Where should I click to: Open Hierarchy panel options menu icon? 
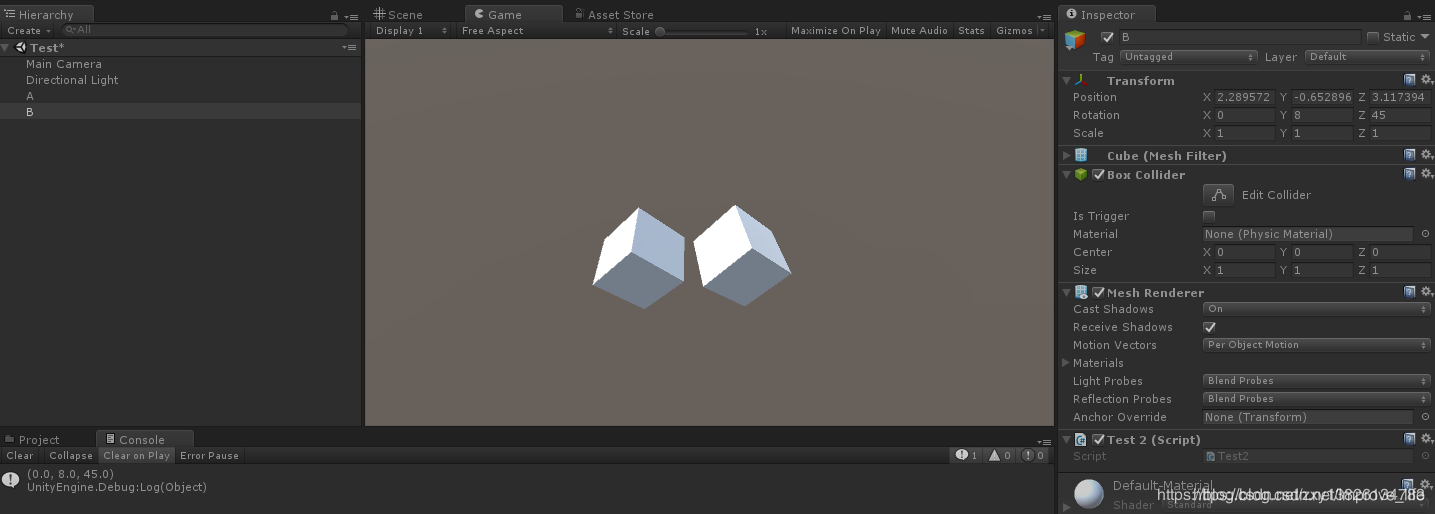pos(350,17)
